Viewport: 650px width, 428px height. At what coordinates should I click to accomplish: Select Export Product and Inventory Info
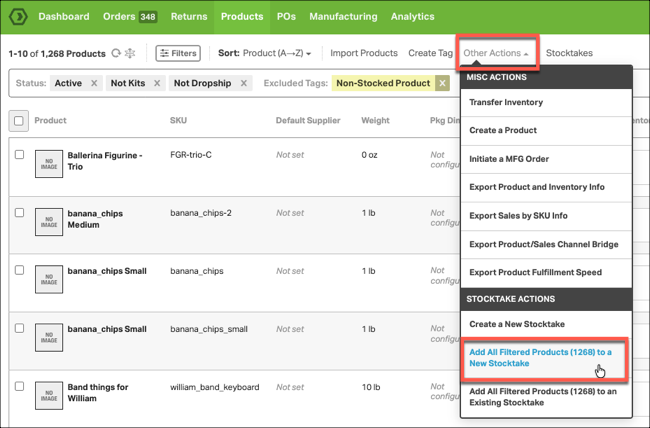[x=546, y=187]
